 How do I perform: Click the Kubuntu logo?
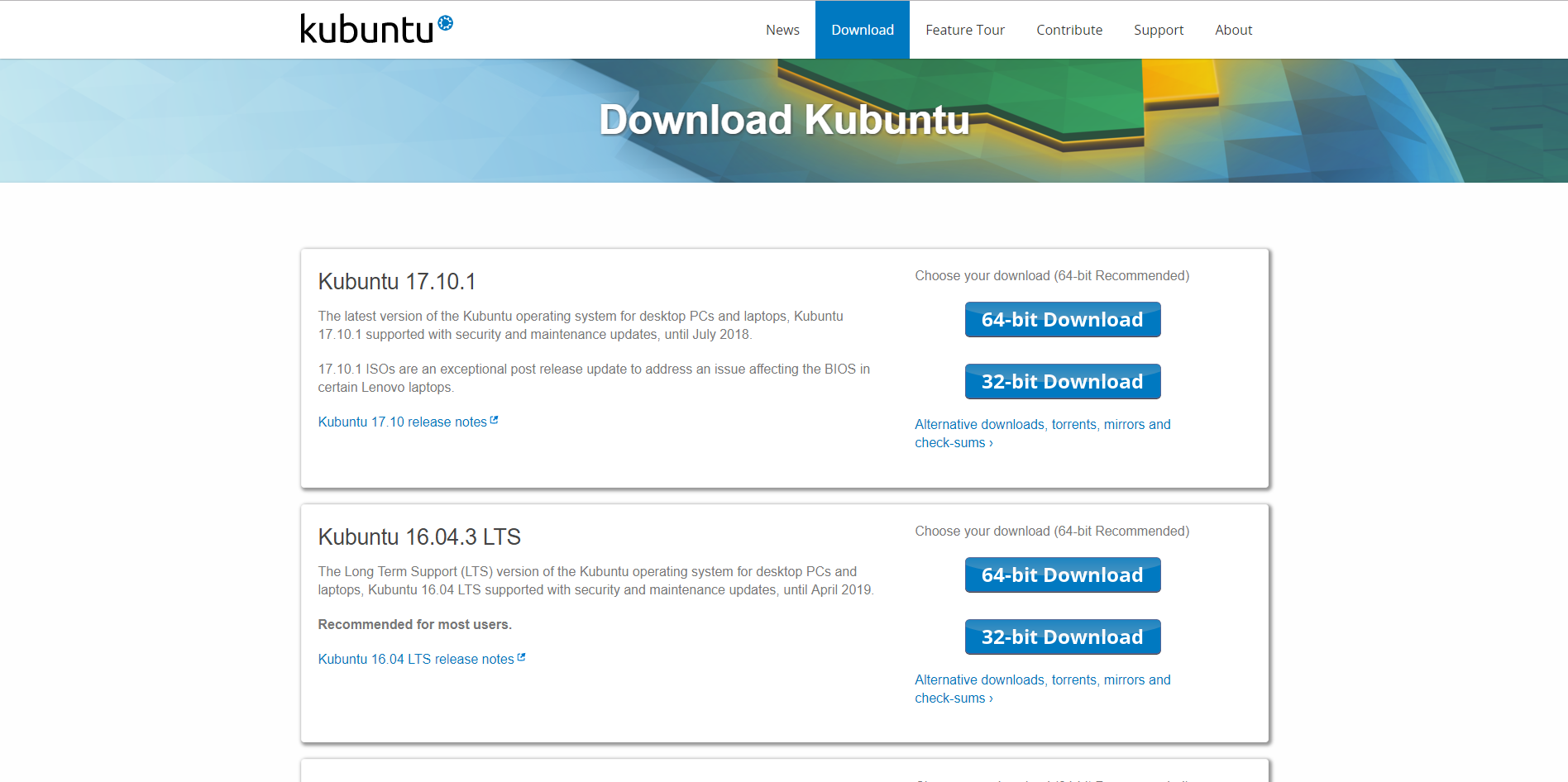[x=376, y=29]
